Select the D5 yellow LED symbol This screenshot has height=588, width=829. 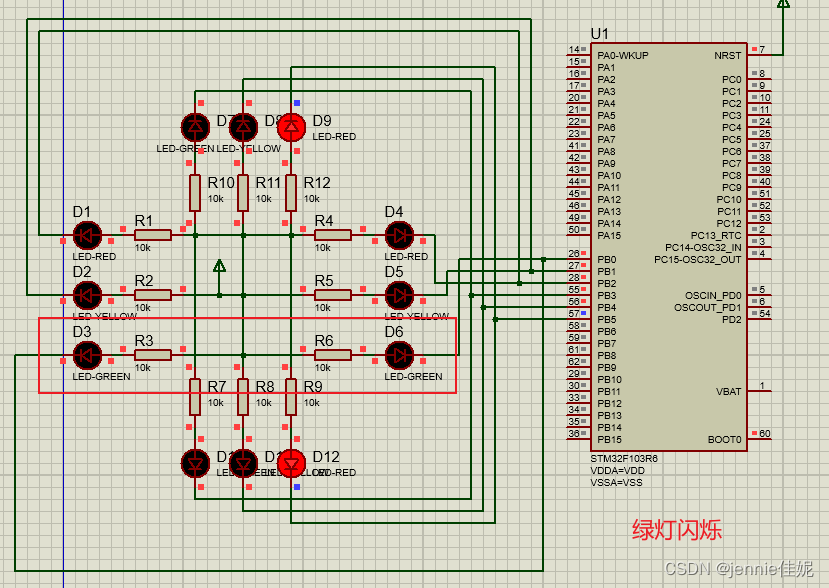(x=399, y=295)
